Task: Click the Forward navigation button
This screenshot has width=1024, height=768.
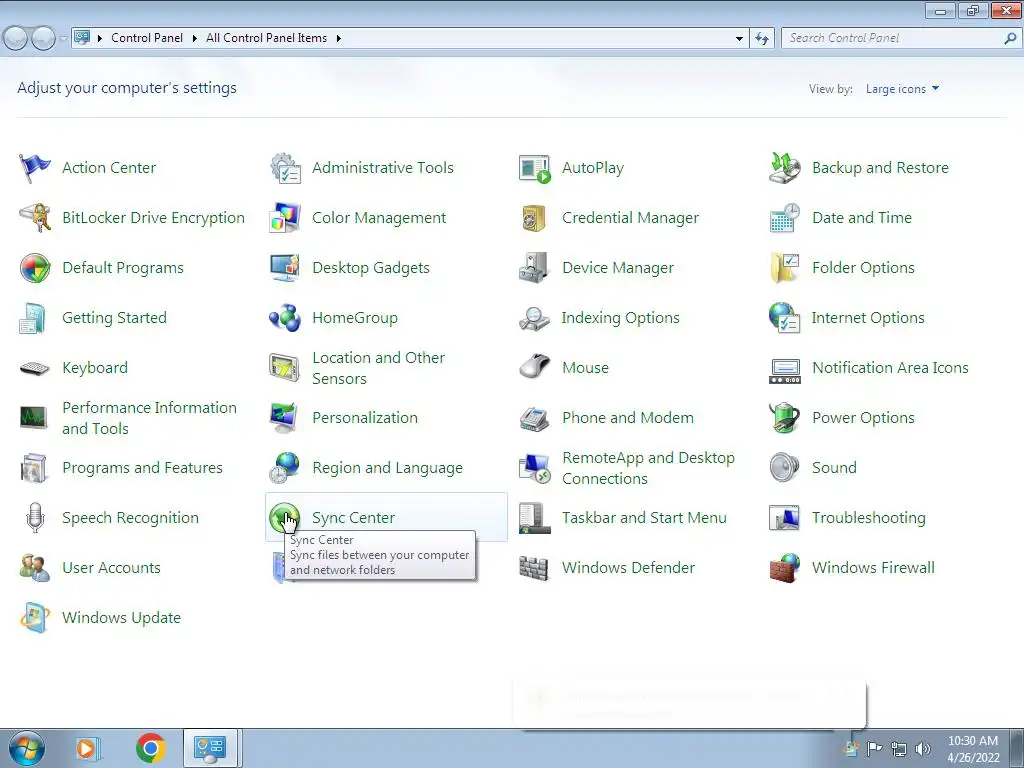Action: (x=43, y=39)
